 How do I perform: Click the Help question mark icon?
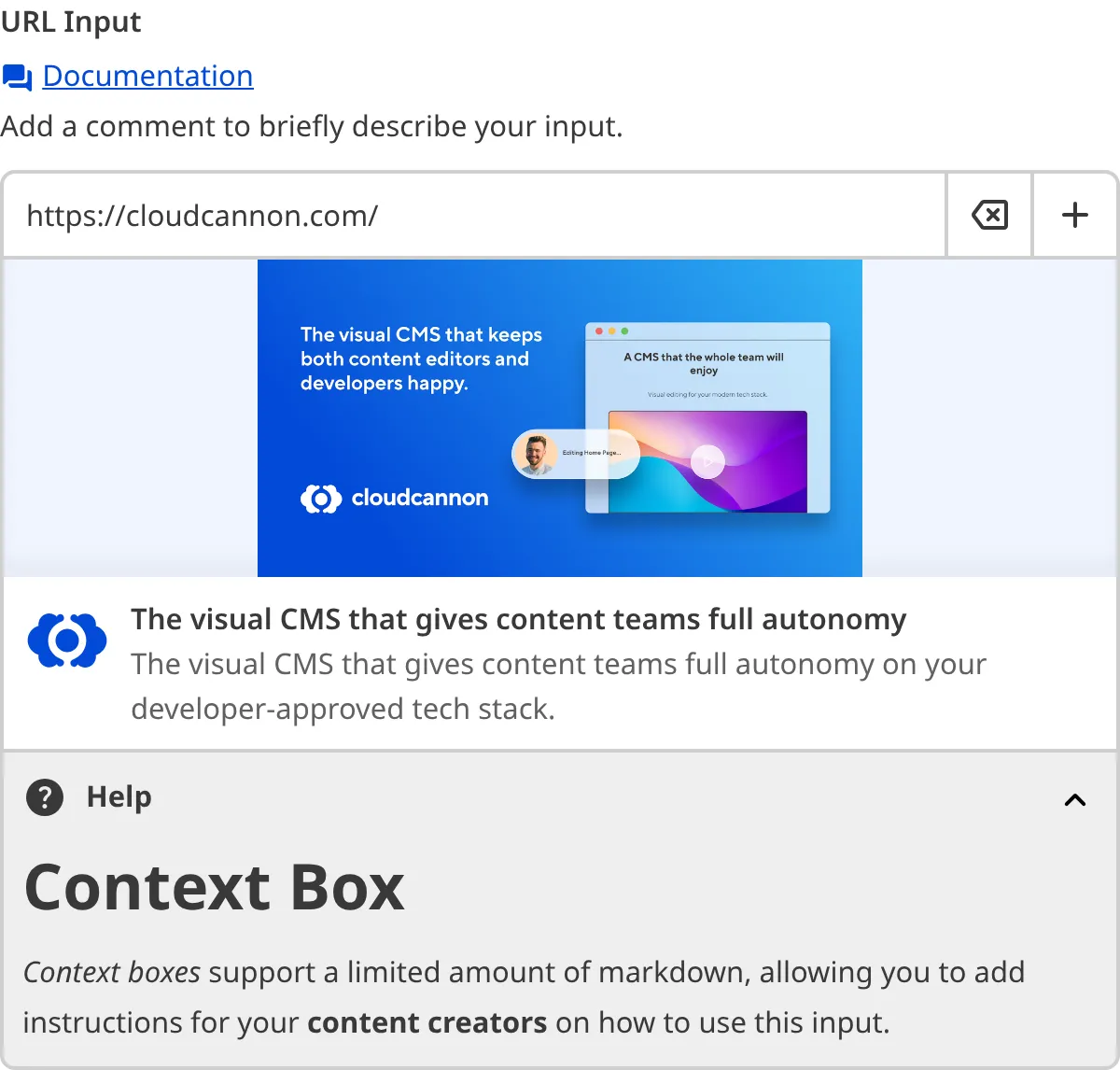pyautogui.click(x=44, y=798)
